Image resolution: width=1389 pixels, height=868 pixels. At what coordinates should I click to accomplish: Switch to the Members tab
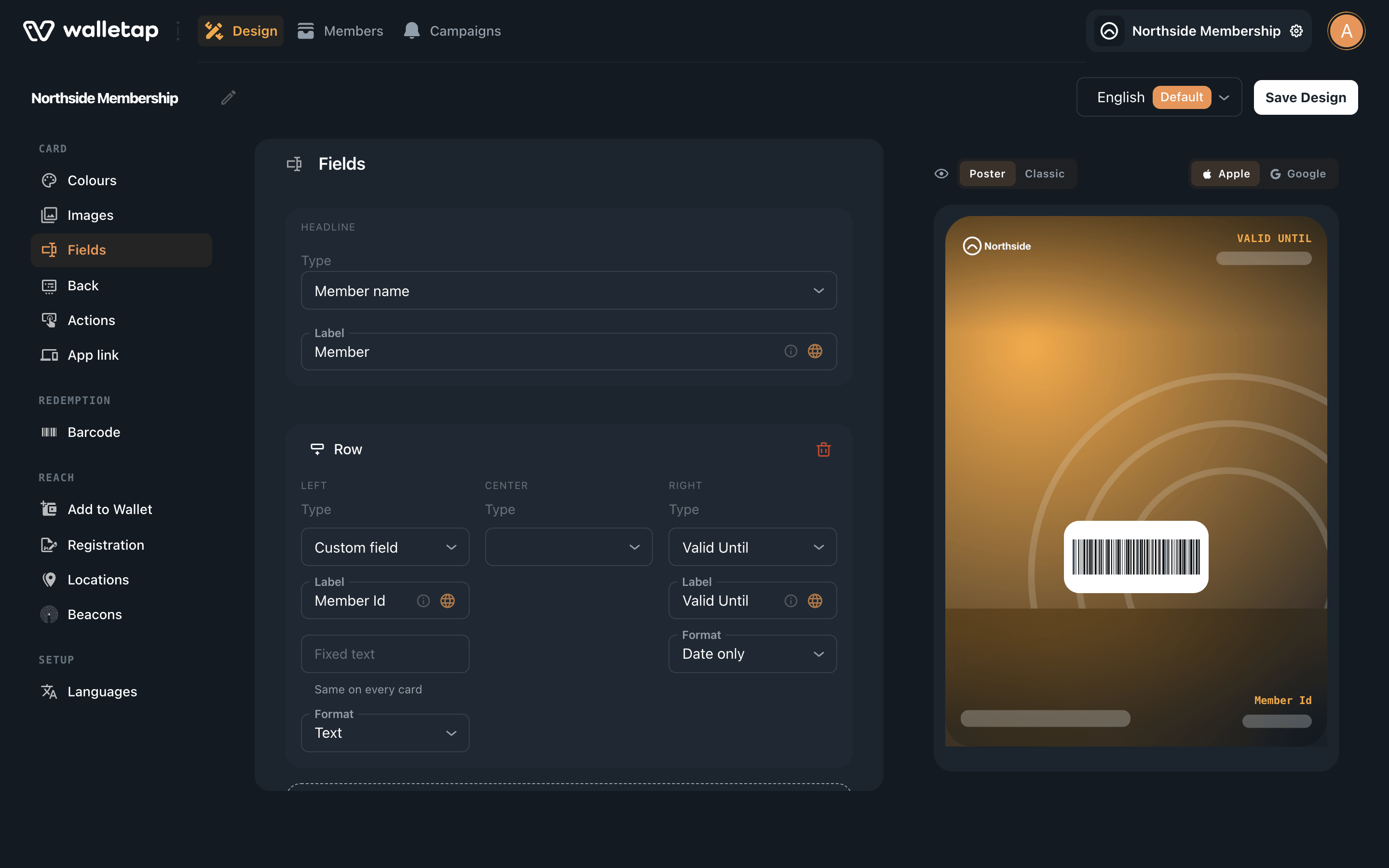[x=340, y=31]
